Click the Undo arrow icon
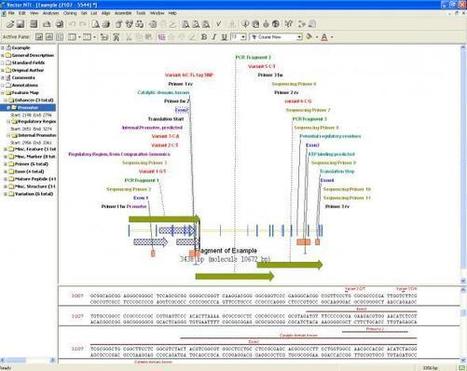This screenshot has height=371, width=467. click(x=72, y=24)
